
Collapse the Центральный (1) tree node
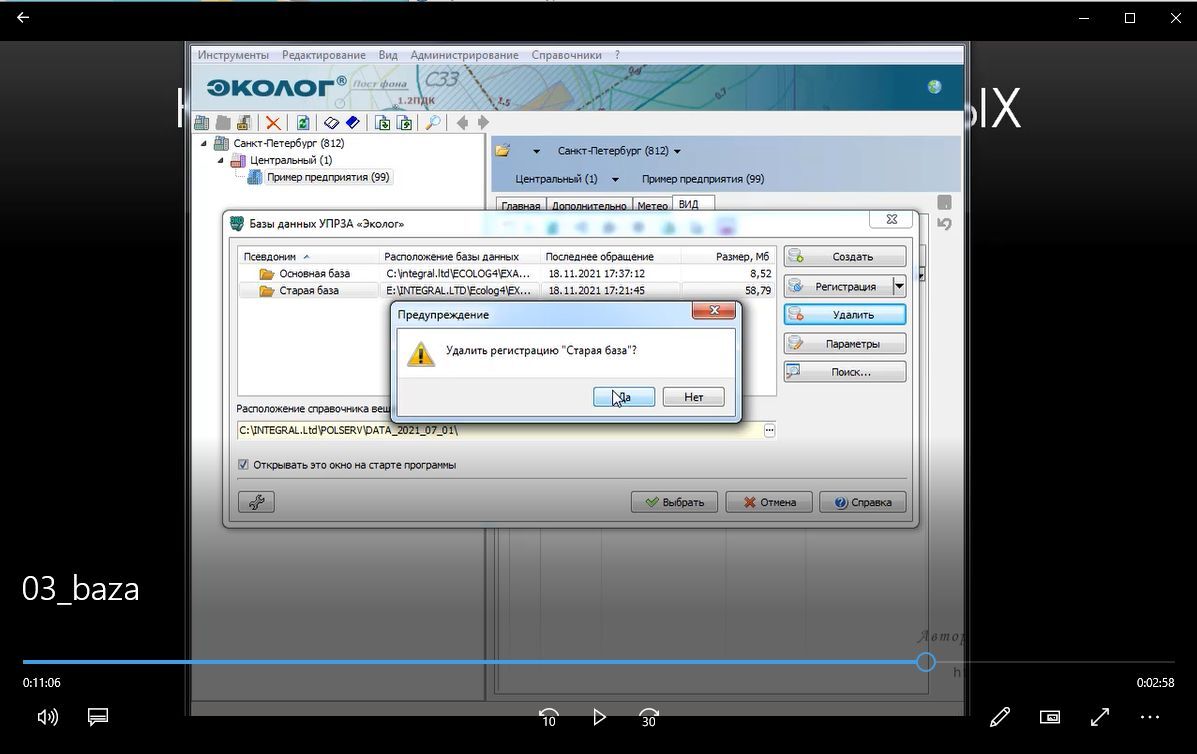pos(220,160)
